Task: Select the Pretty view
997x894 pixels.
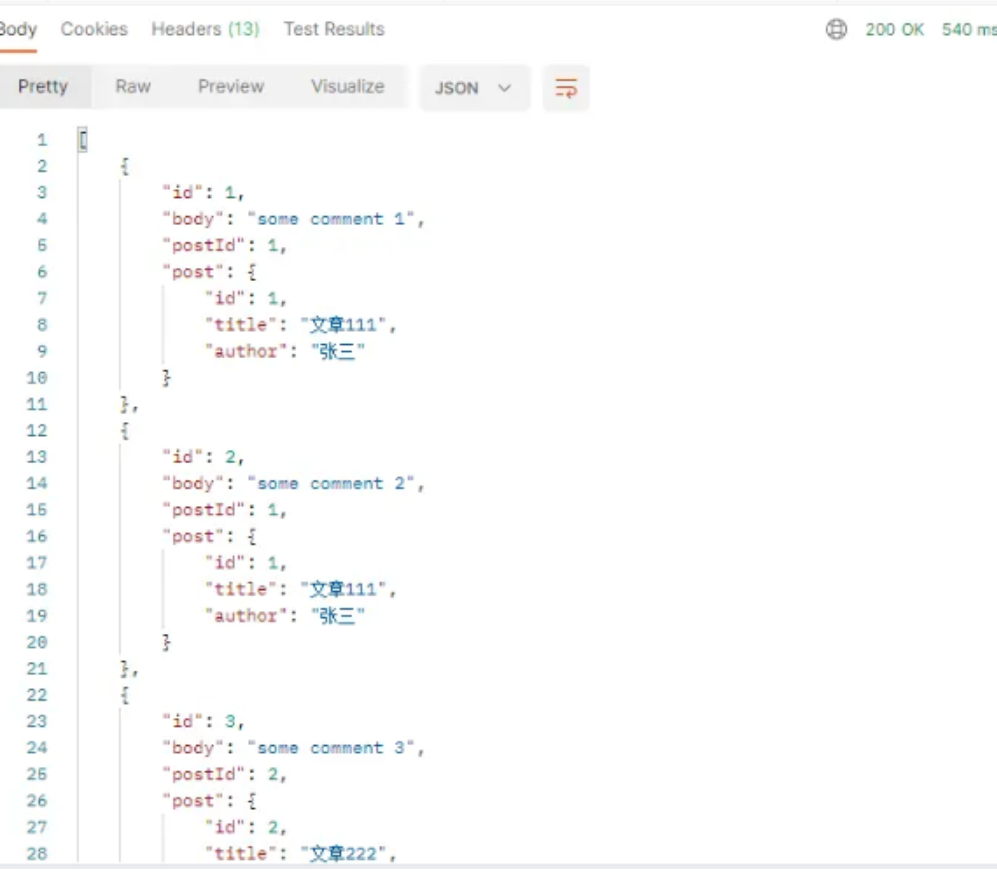Action: coord(43,86)
